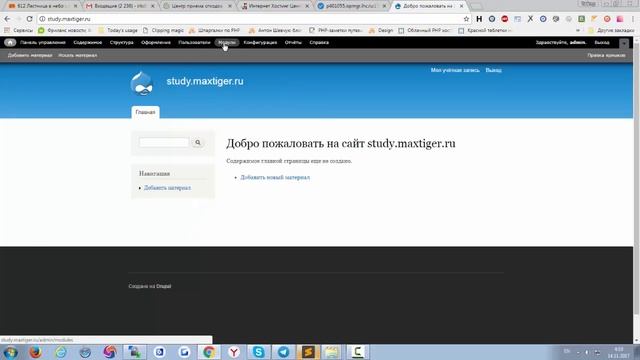
Task: Click the search magnifier button
Action: 198,142
